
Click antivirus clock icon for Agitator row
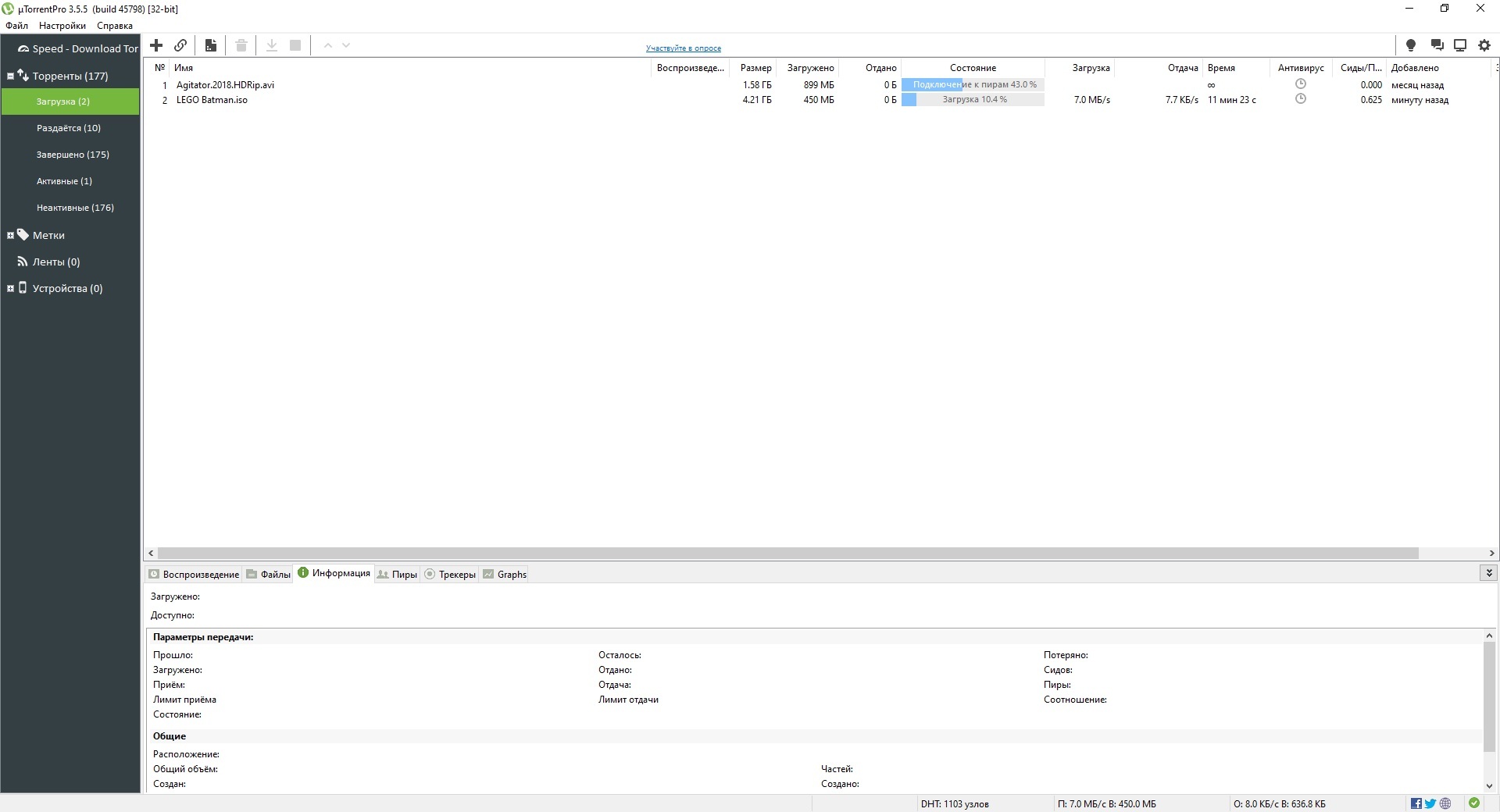pos(1301,84)
